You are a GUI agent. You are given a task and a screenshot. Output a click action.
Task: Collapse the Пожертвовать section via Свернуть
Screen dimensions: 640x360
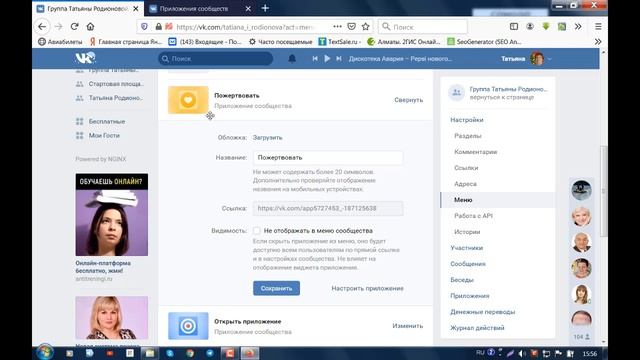click(x=409, y=100)
